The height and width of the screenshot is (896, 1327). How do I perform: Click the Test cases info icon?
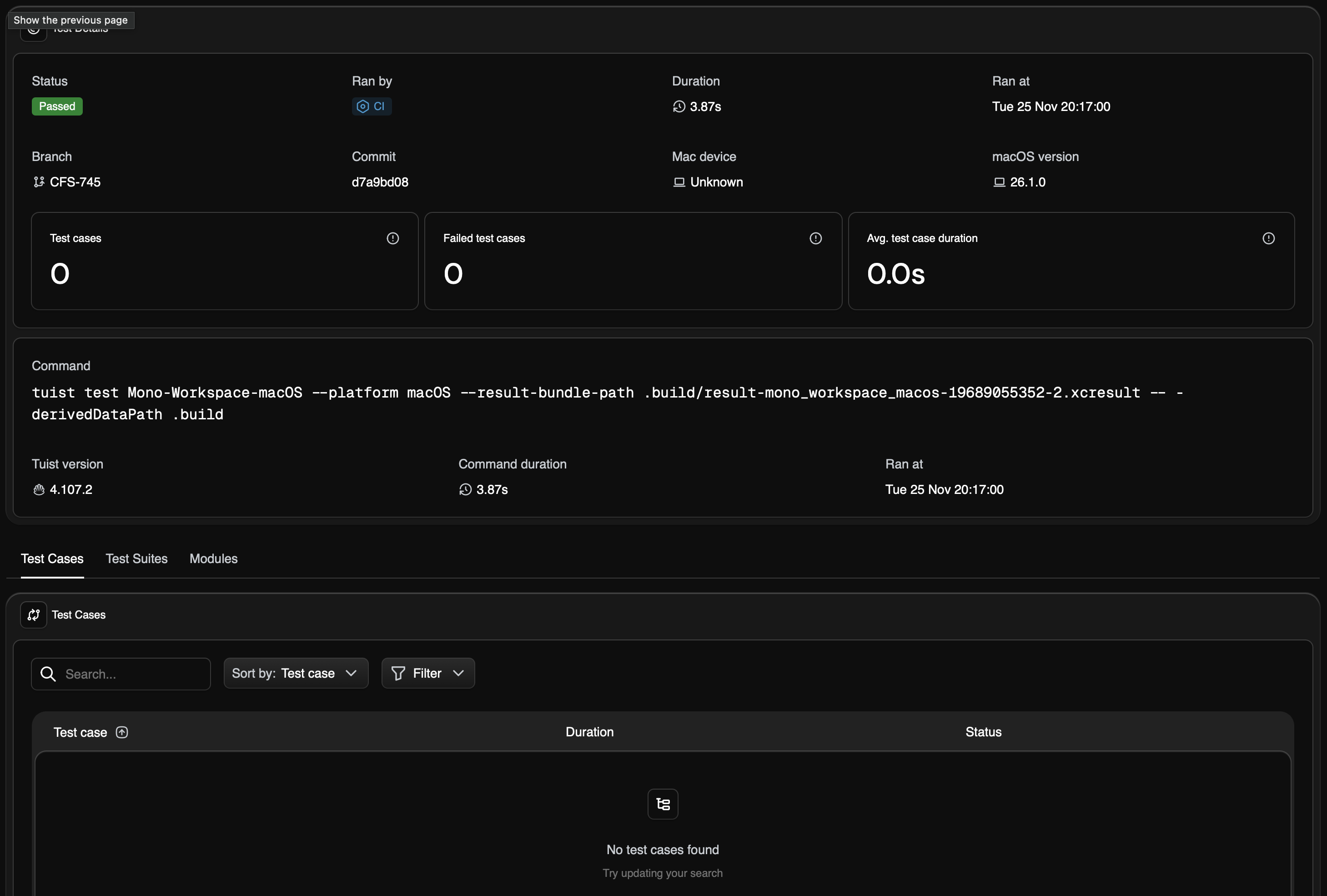393,238
